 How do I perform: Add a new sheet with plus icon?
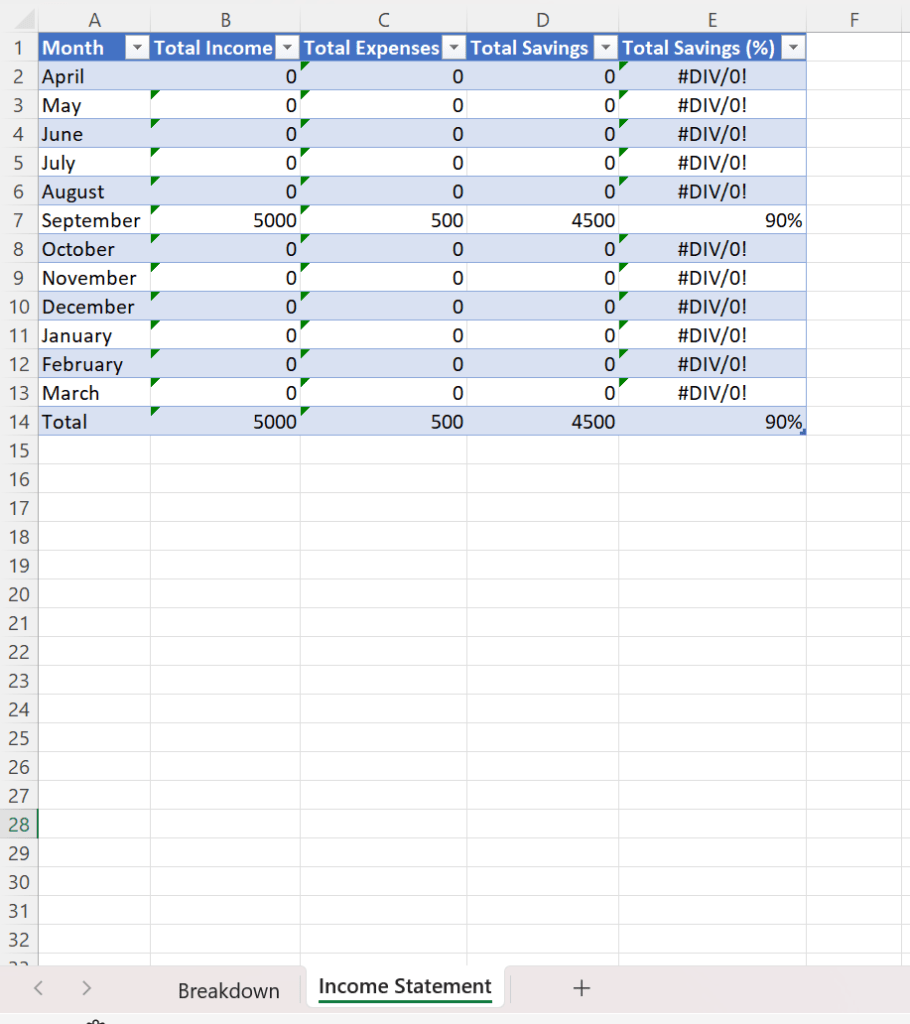tap(582, 988)
